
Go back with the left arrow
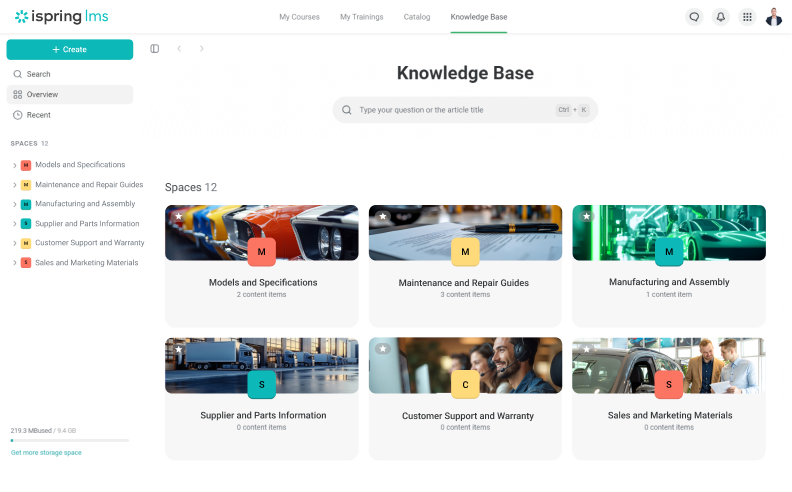[x=179, y=48]
